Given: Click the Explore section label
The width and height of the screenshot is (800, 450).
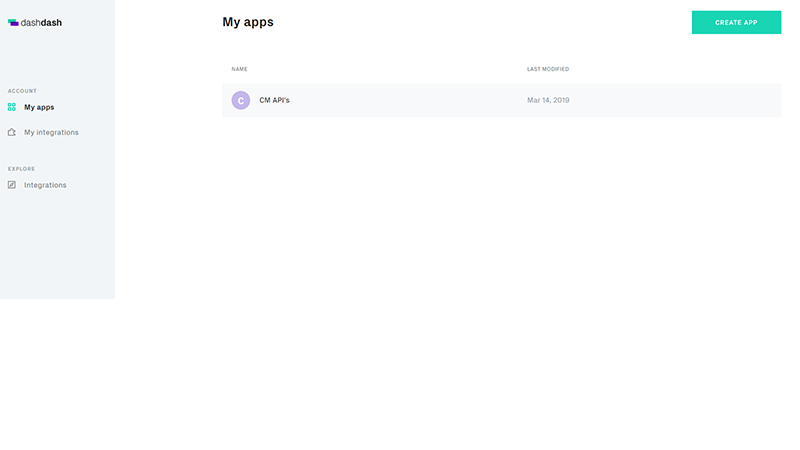Looking at the screenshot, I should click(22, 169).
